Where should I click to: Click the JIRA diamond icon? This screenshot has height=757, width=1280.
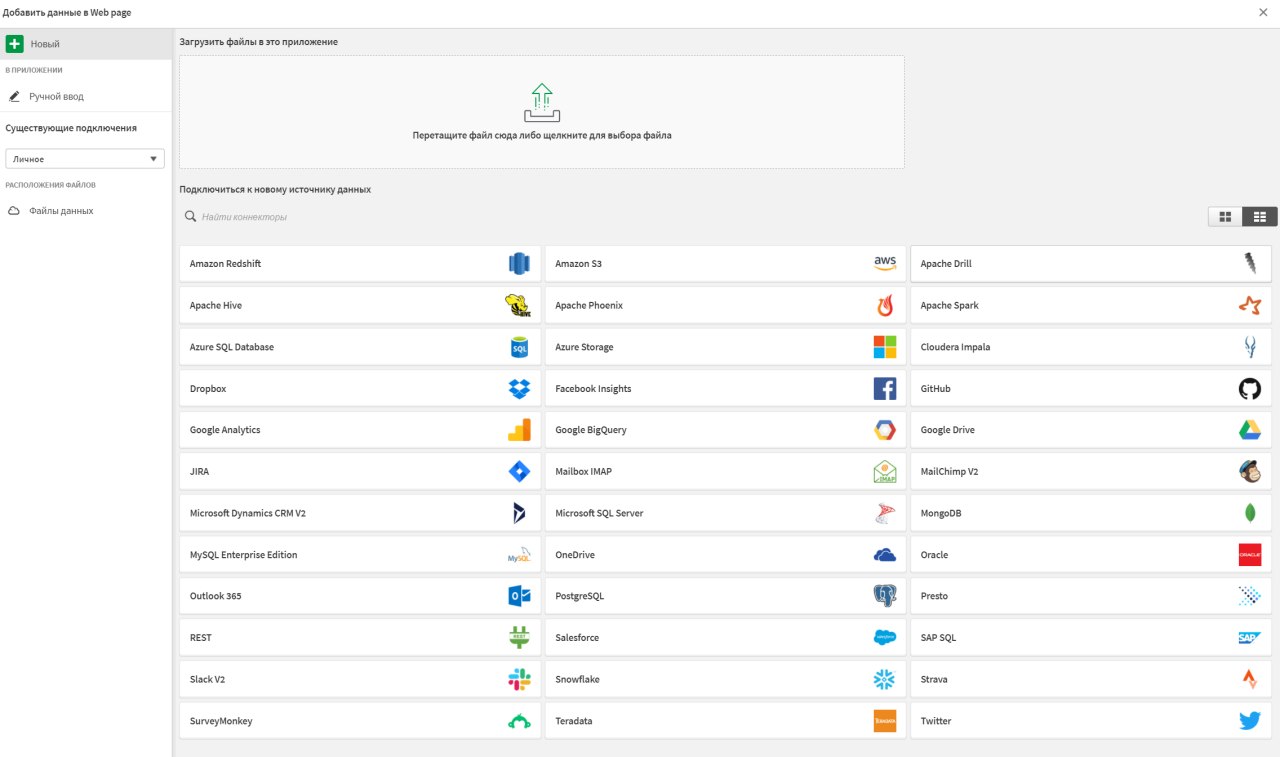518,472
